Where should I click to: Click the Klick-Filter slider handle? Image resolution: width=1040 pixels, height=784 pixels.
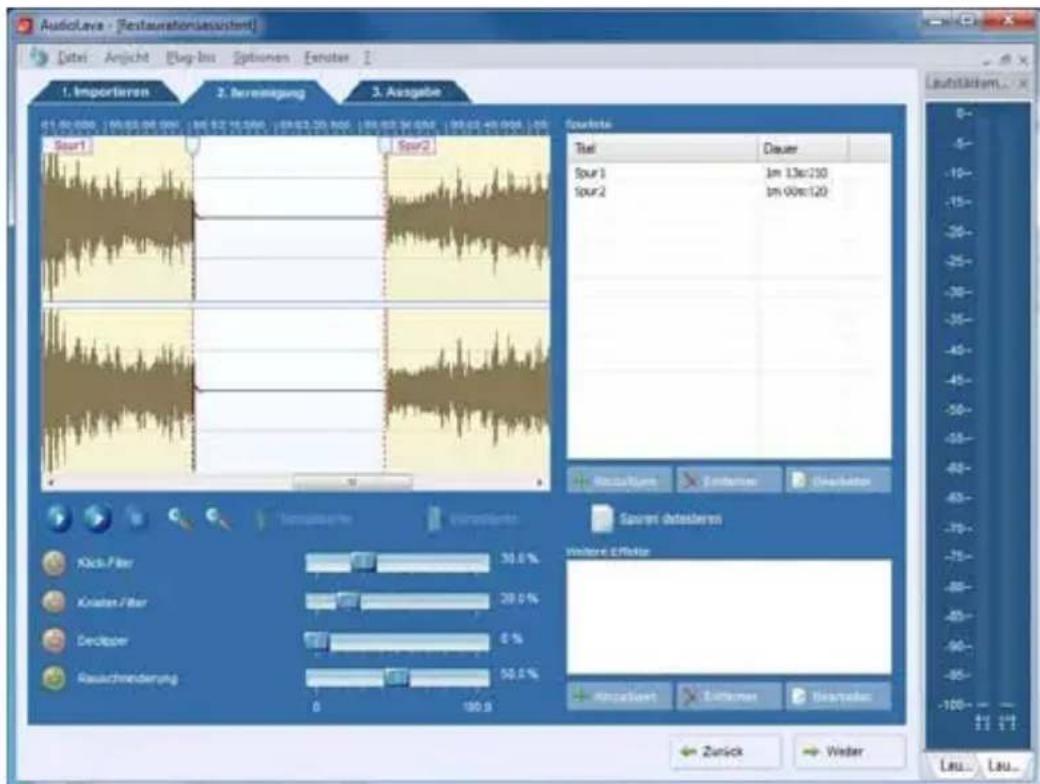click(x=362, y=562)
